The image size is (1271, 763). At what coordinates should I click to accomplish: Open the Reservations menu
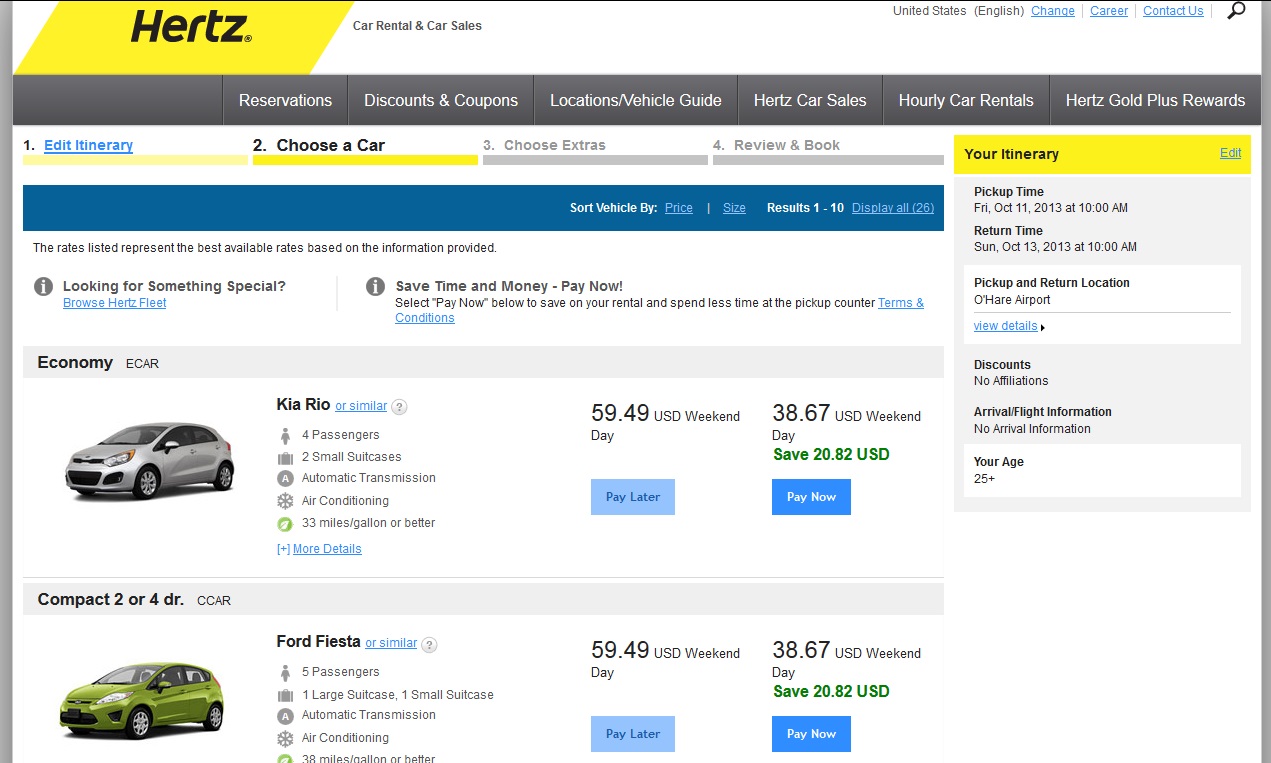pos(285,100)
